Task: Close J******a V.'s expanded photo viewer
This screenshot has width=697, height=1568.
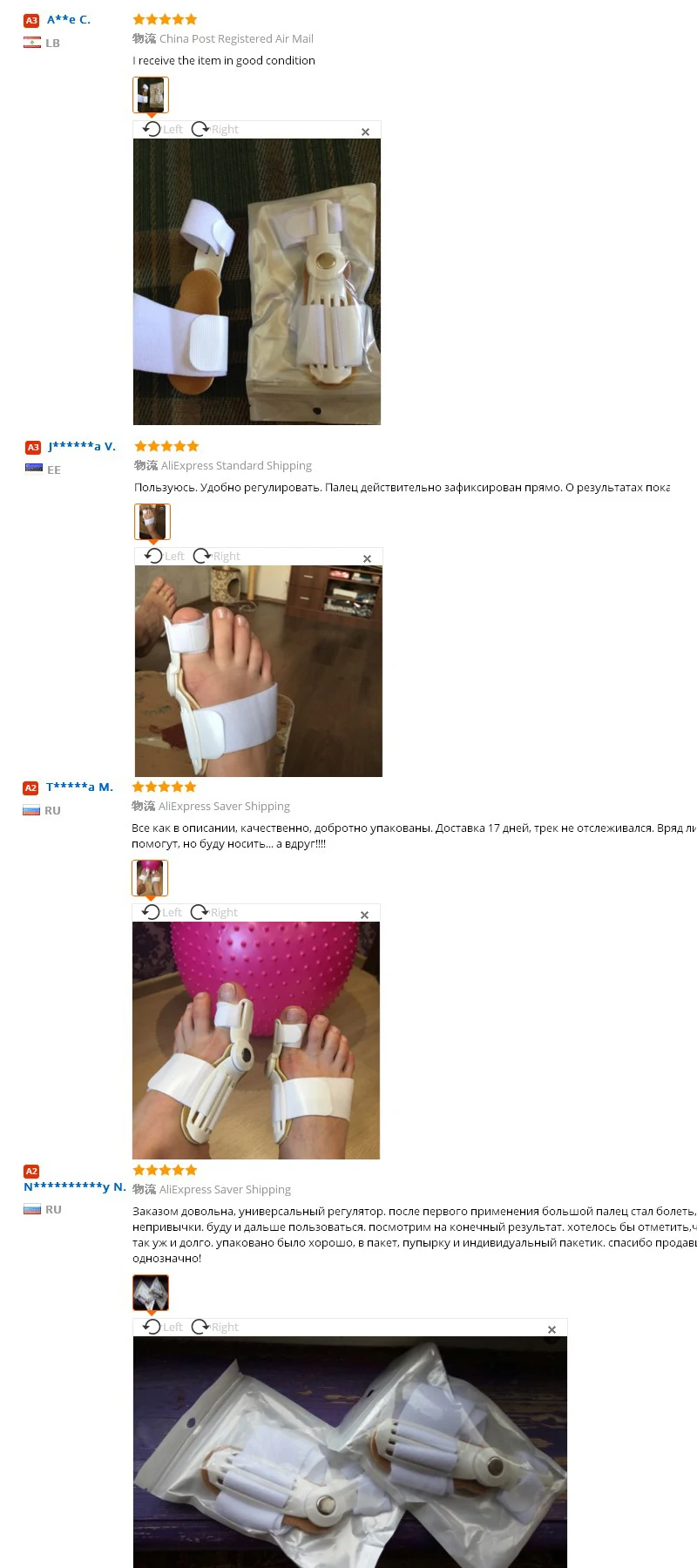Action: click(367, 558)
